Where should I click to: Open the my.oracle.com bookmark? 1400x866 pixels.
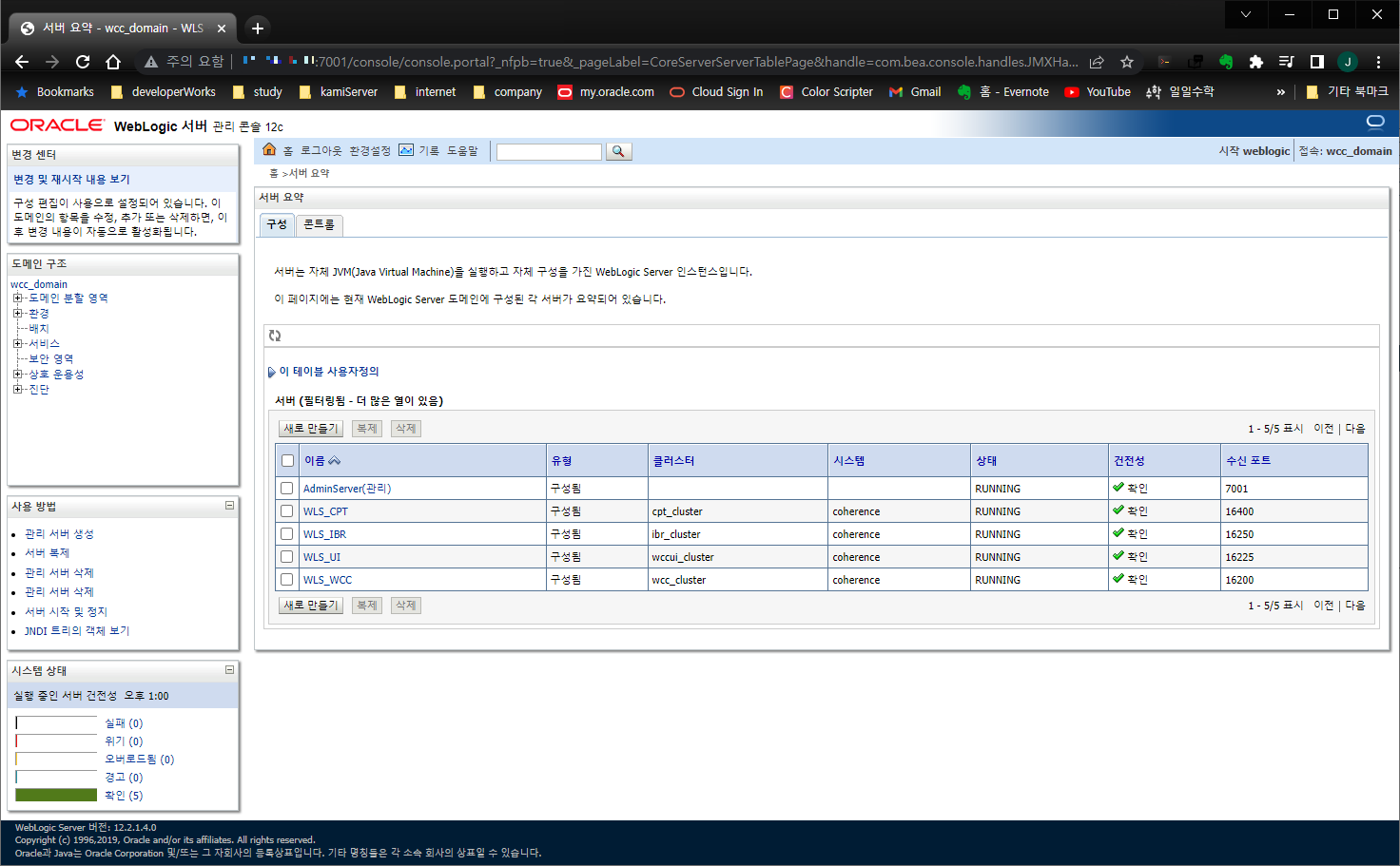tap(606, 92)
